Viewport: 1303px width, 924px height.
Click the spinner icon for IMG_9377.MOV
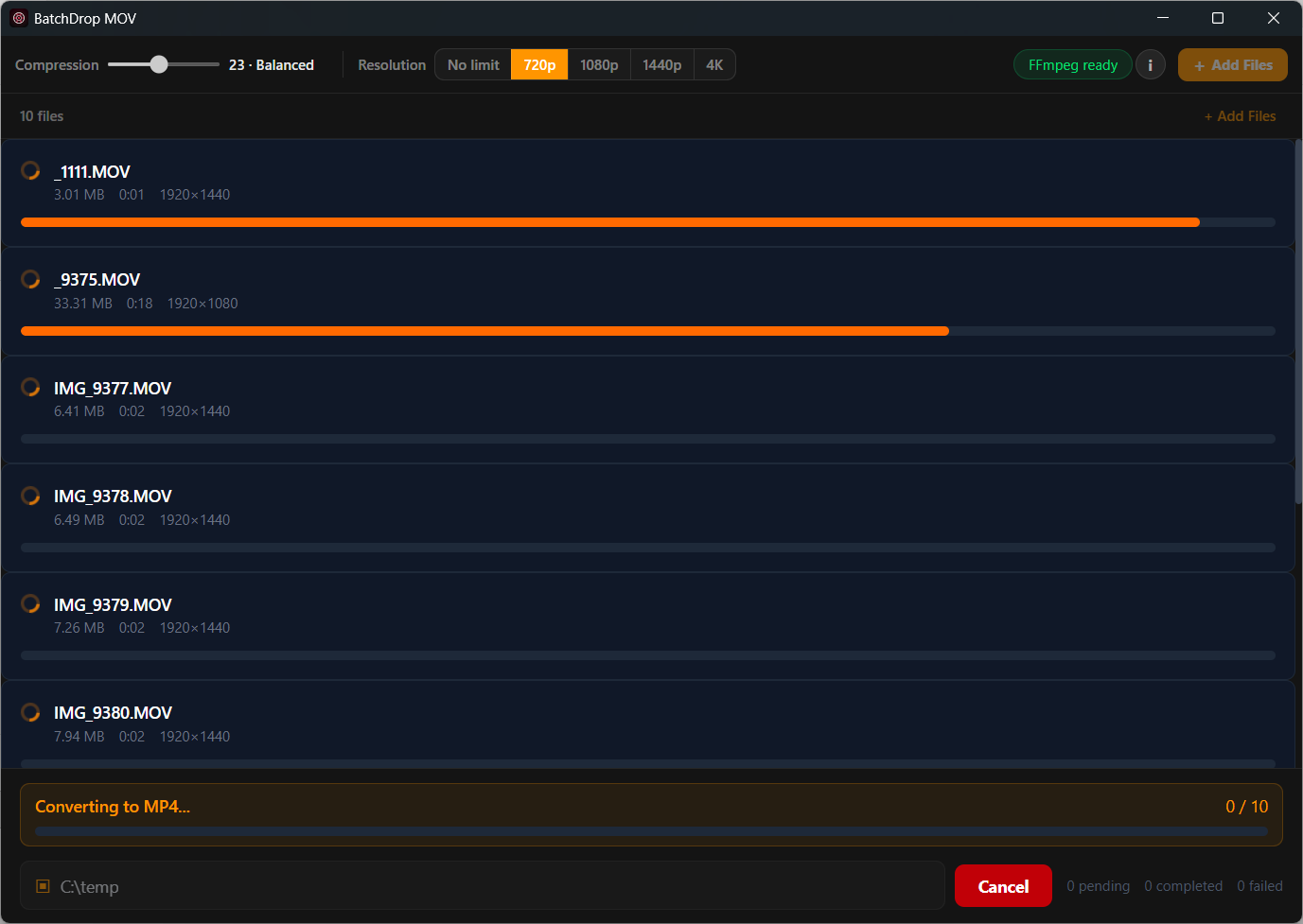(30, 387)
